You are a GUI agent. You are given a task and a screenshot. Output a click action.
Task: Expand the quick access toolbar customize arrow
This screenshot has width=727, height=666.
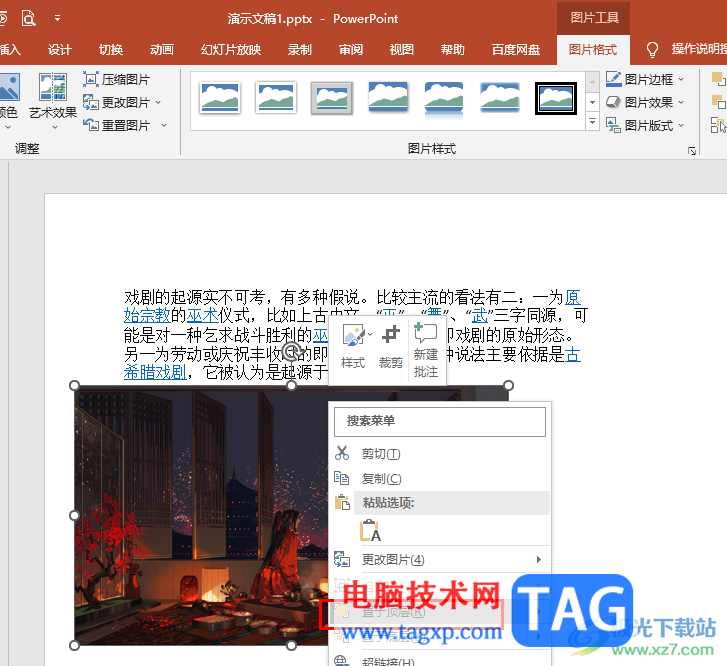(x=57, y=19)
